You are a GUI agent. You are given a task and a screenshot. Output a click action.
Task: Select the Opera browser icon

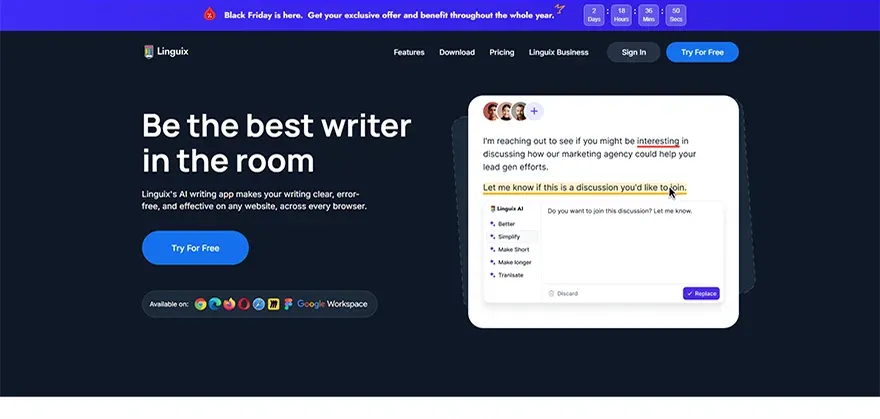pyautogui.click(x=244, y=304)
